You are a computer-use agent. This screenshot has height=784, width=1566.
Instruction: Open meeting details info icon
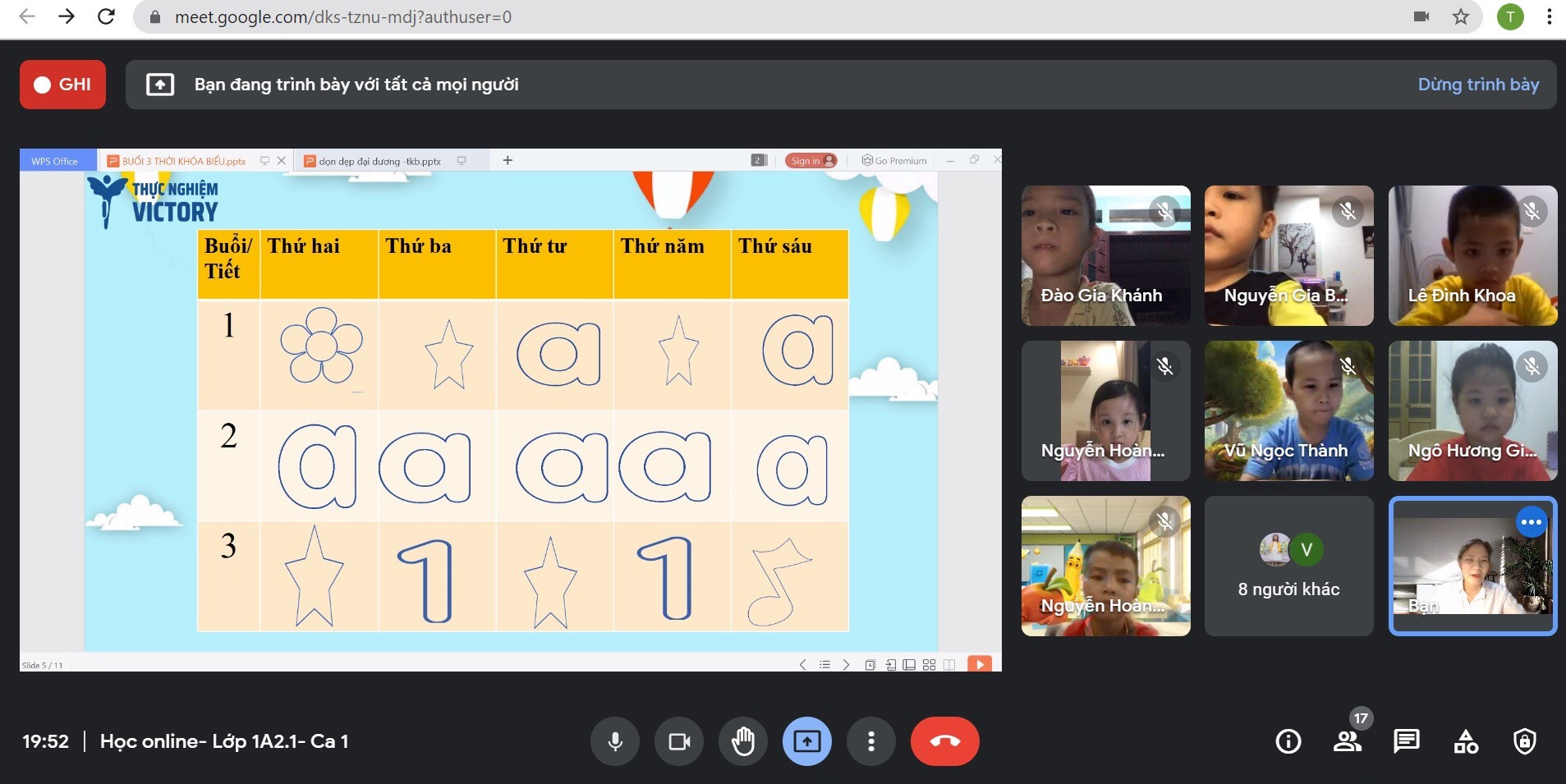pyautogui.click(x=1288, y=742)
